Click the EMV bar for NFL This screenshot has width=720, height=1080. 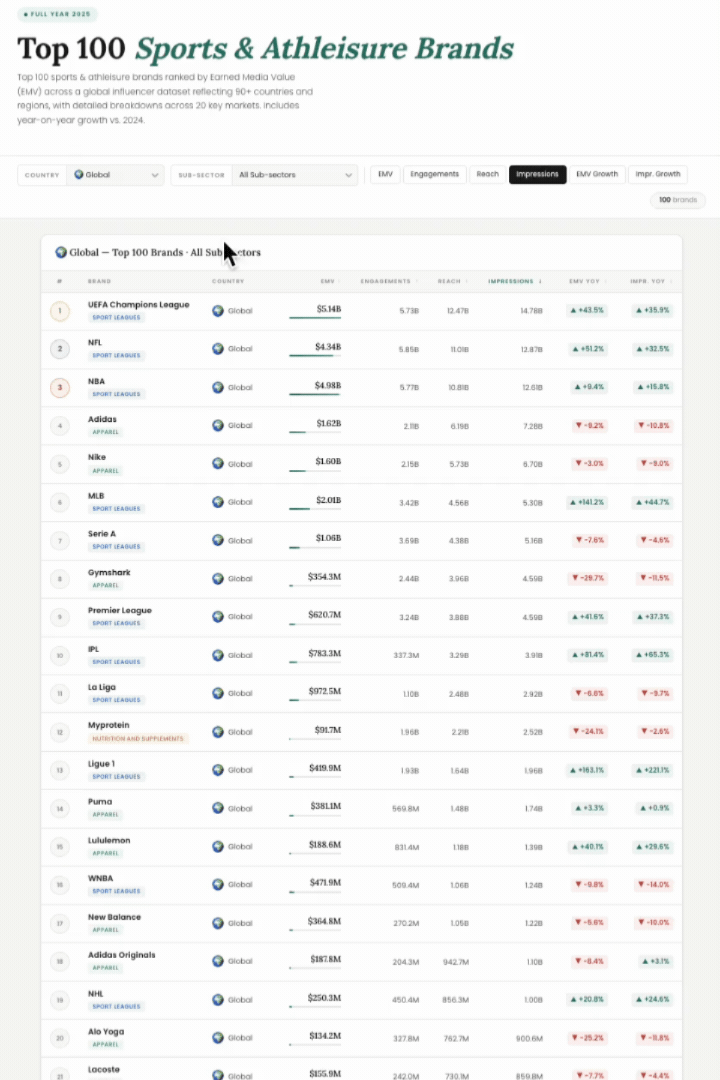point(314,356)
